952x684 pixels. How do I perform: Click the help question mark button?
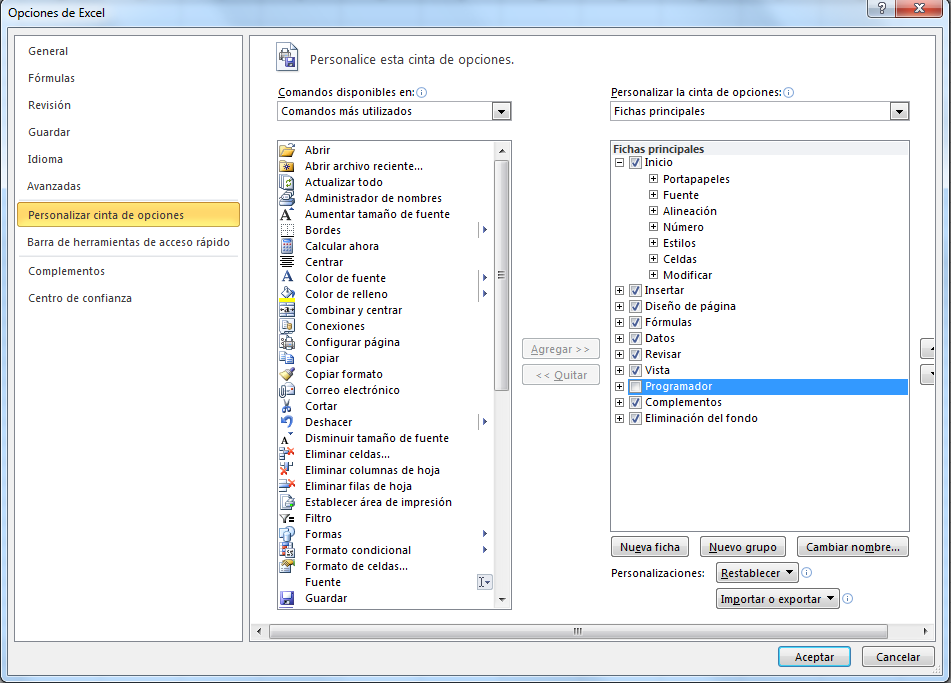pyautogui.click(x=882, y=8)
